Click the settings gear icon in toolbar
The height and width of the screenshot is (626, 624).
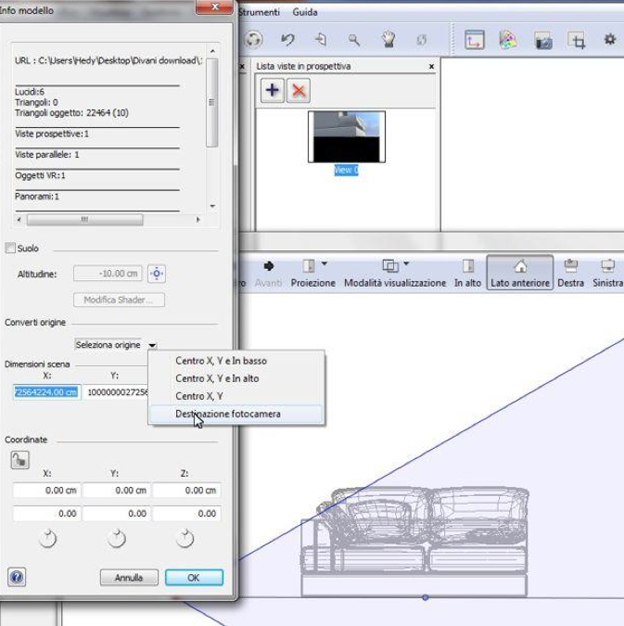click(609, 40)
